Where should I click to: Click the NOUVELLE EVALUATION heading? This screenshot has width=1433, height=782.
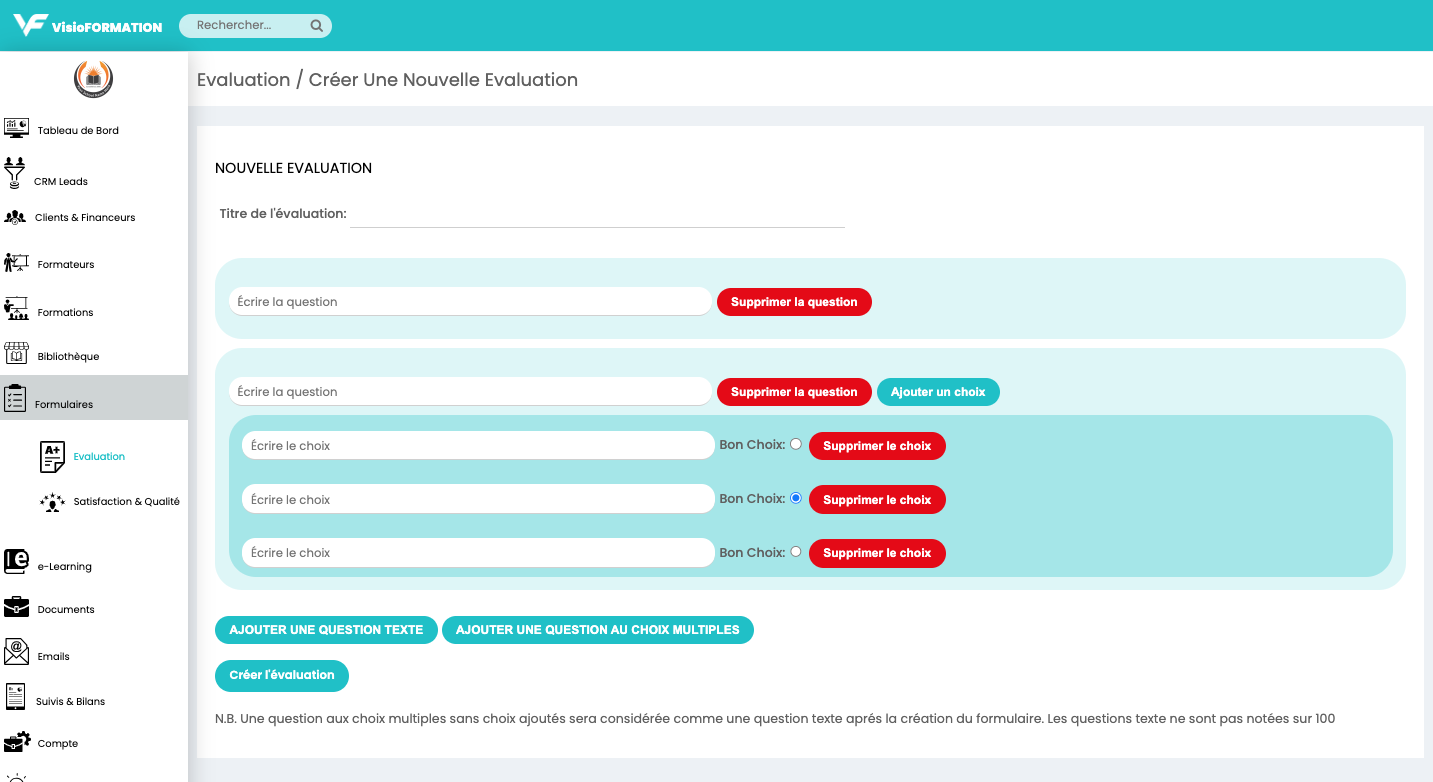tap(294, 168)
